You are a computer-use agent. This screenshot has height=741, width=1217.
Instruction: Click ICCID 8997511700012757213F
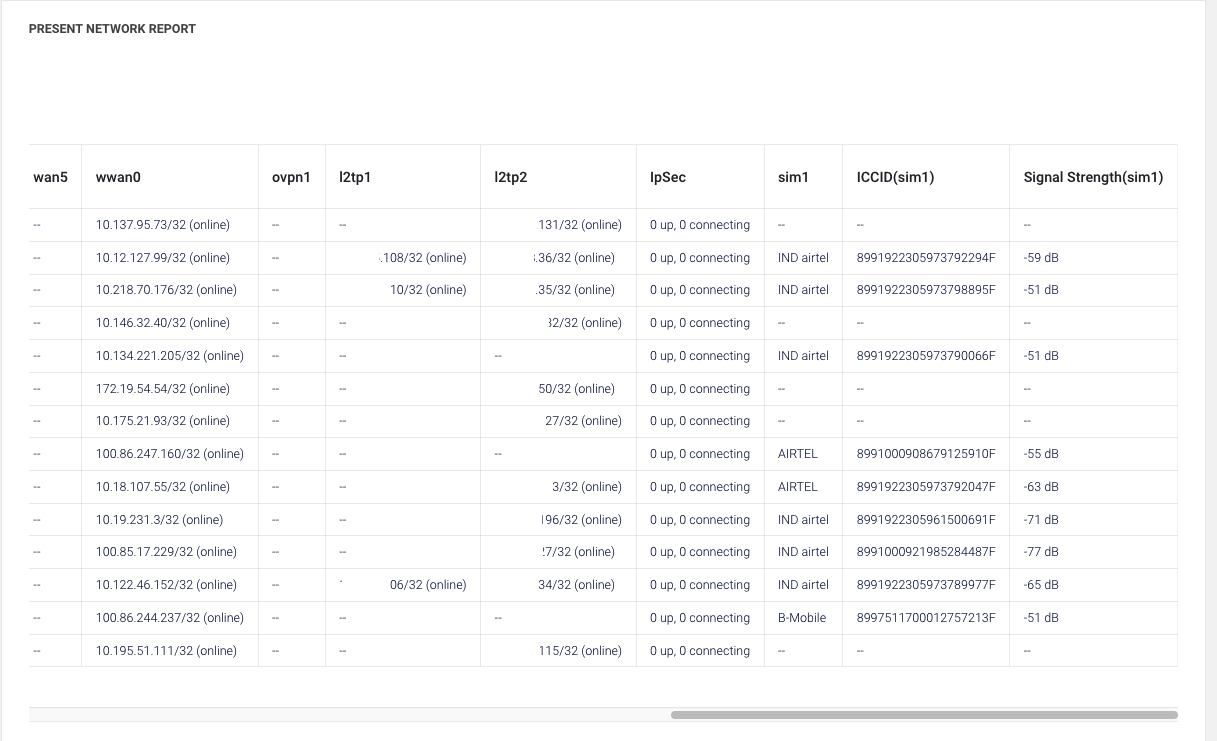pyautogui.click(x=926, y=618)
